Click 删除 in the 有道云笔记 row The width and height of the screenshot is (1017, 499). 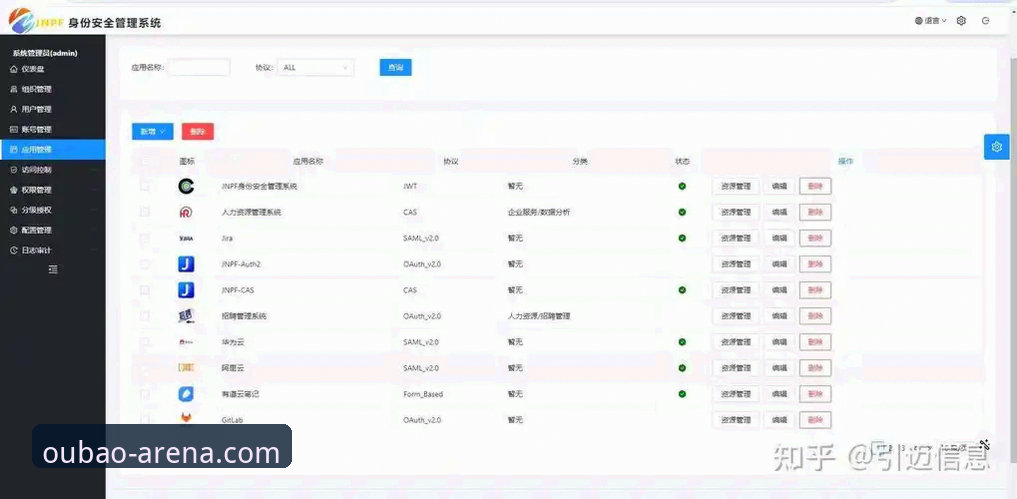pyautogui.click(x=815, y=394)
